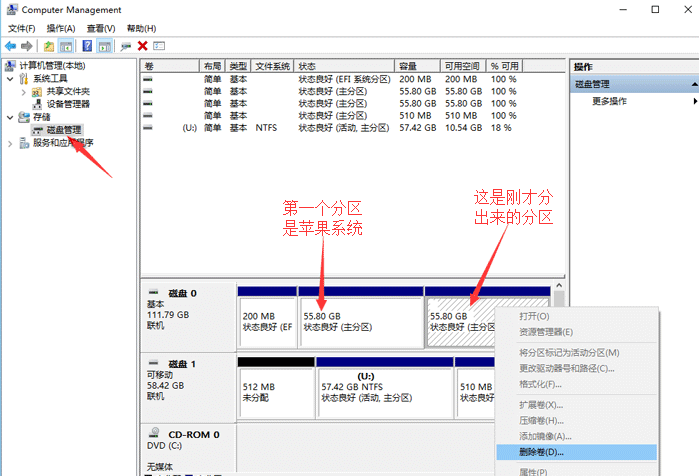Expand 更多操作 submenu arrow

(695, 101)
